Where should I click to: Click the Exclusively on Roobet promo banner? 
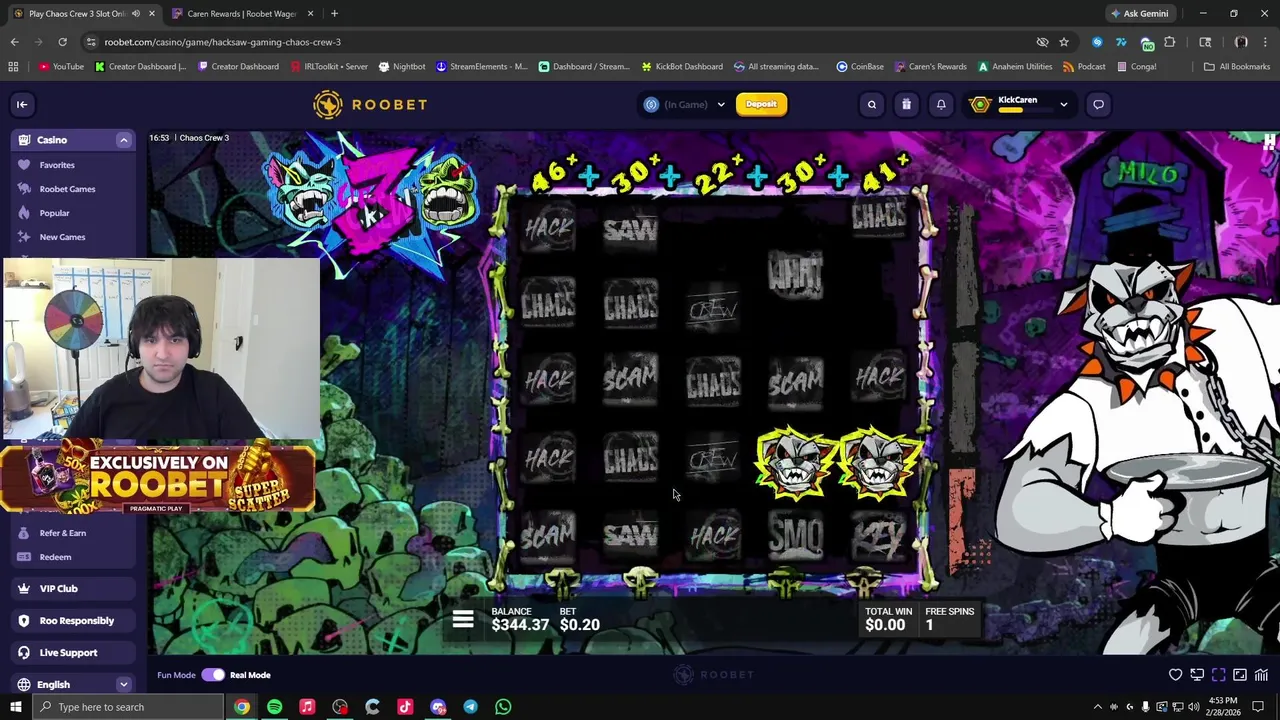coord(158,477)
